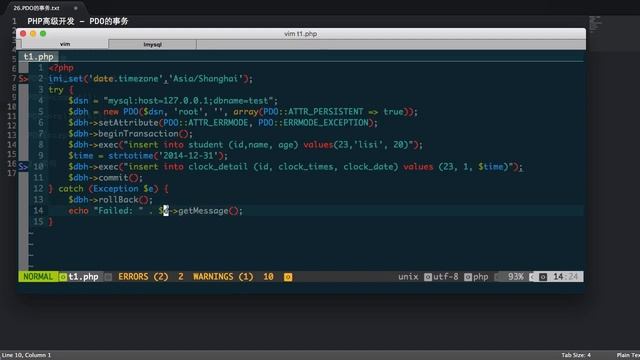The width and height of the screenshot is (640, 360).
Task: Click the orange glyph icon after warnings line 10
Action: tap(288, 277)
